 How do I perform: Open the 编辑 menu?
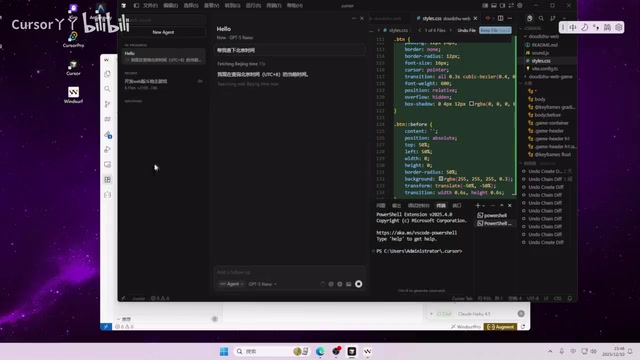tap(171, 6)
